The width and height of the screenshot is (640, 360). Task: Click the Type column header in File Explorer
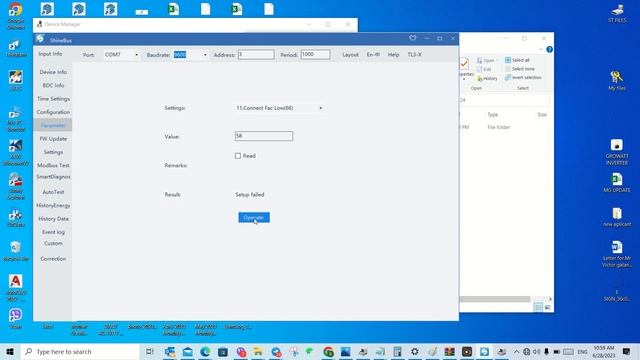(x=493, y=115)
